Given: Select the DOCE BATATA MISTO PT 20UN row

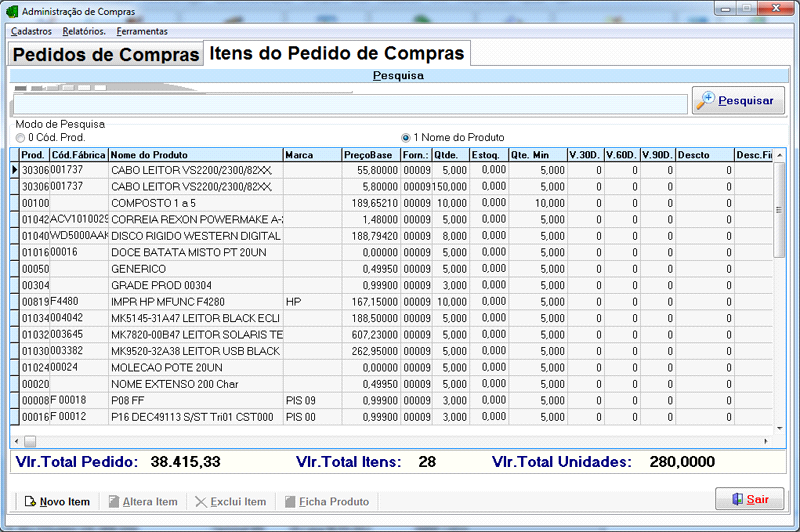Looking at the screenshot, I should point(196,252).
